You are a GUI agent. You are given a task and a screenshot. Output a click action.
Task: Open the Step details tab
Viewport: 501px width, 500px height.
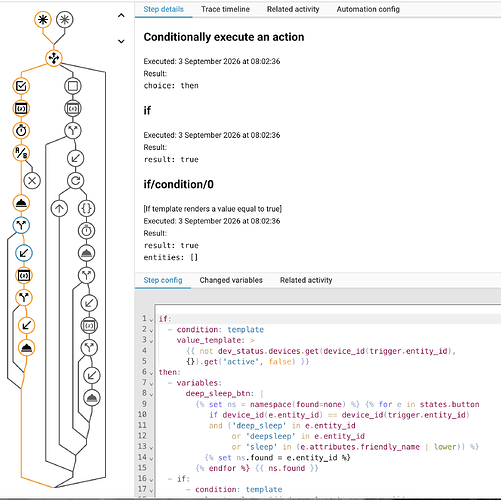pyautogui.click(x=164, y=9)
